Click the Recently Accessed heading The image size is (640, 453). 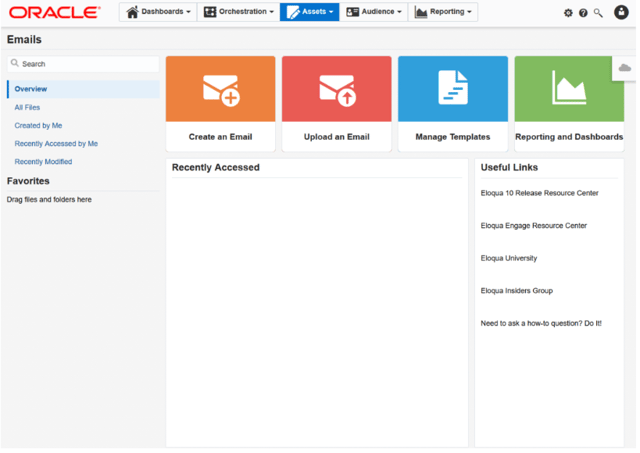tap(216, 167)
